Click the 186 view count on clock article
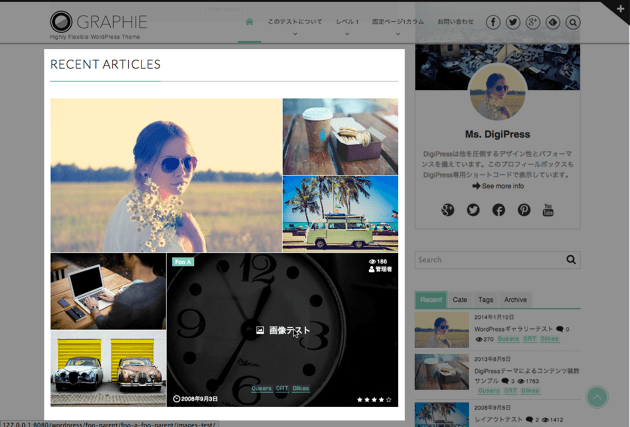 378,262
